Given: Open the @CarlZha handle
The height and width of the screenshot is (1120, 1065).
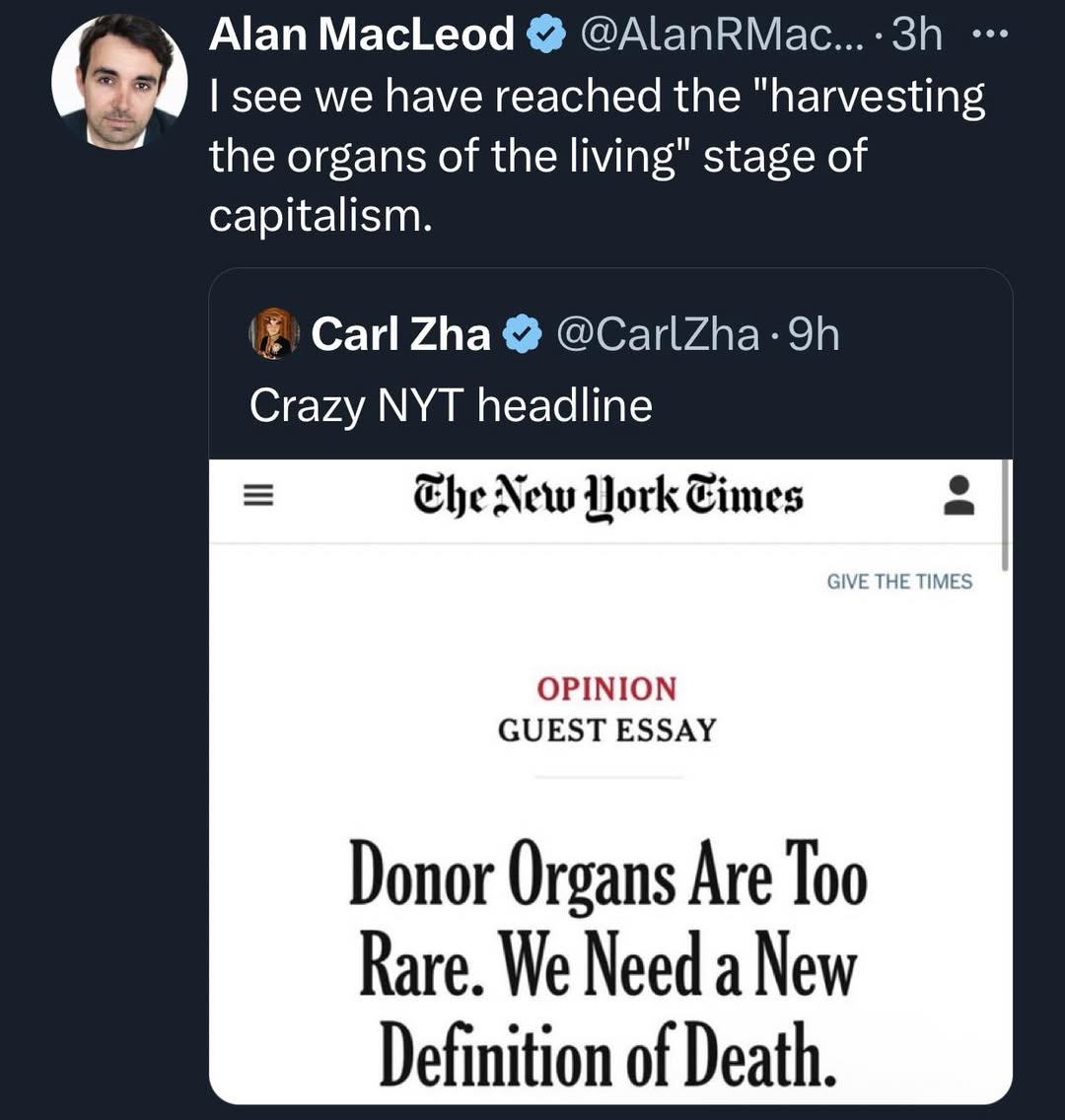Looking at the screenshot, I should [x=658, y=335].
